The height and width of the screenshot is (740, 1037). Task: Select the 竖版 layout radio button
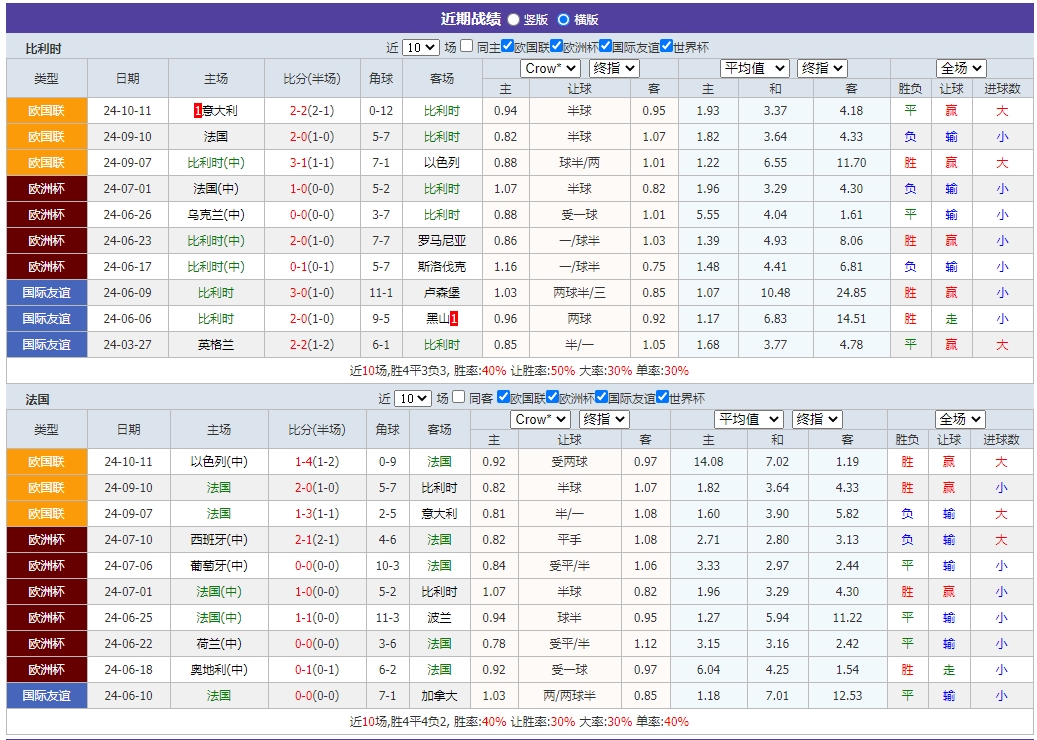[x=513, y=18]
